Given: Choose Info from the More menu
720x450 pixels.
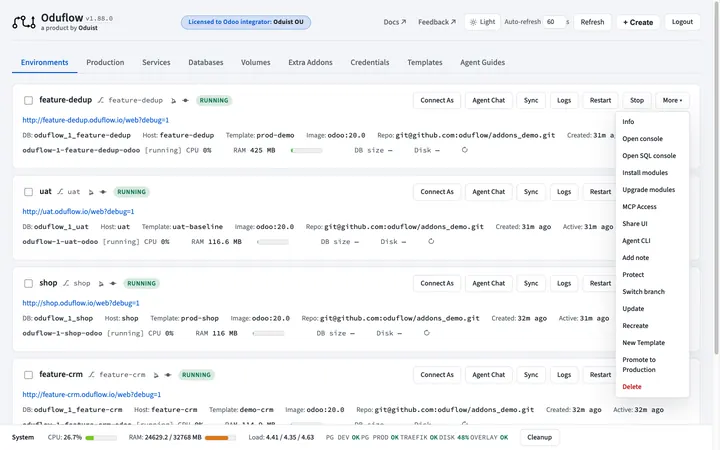Looking at the screenshot, I should 652,122.
